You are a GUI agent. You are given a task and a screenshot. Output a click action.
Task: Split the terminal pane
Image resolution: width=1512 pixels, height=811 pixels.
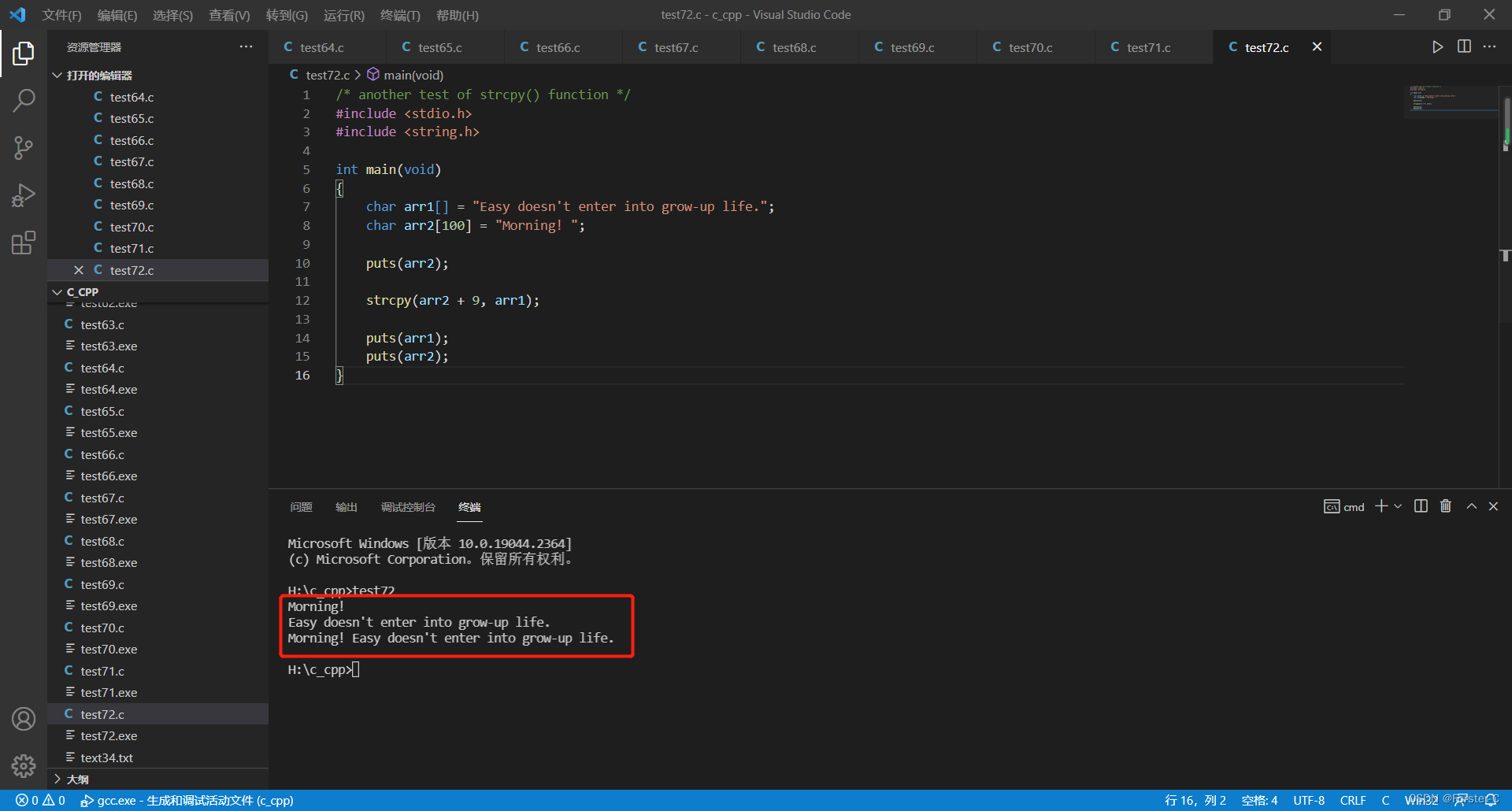pos(1421,506)
